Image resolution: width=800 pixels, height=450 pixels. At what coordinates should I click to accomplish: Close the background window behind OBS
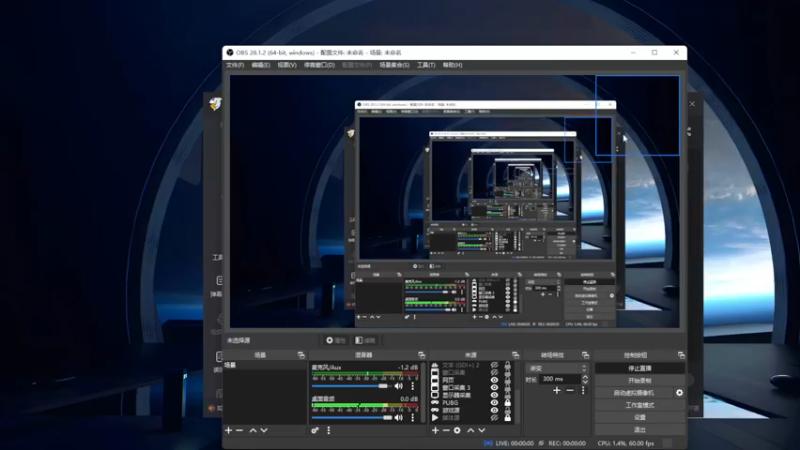coord(692,104)
